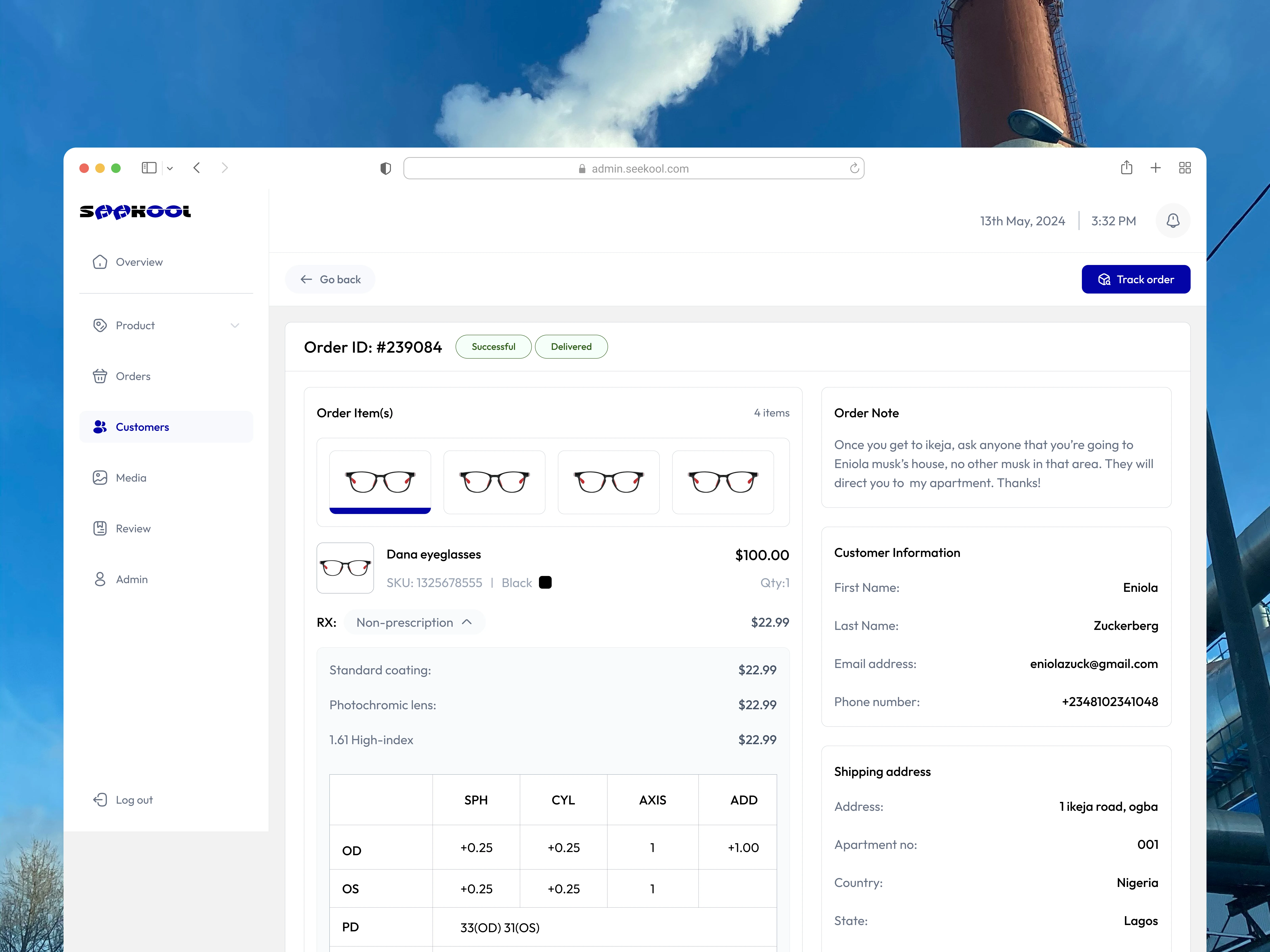Image resolution: width=1270 pixels, height=952 pixels.
Task: Click the Product tag icon
Action: [x=100, y=325]
